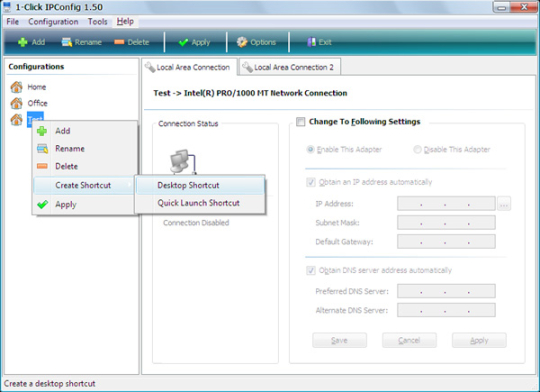Toggle Obtain an IP address automatically
540x392 pixels.
pyautogui.click(x=311, y=182)
